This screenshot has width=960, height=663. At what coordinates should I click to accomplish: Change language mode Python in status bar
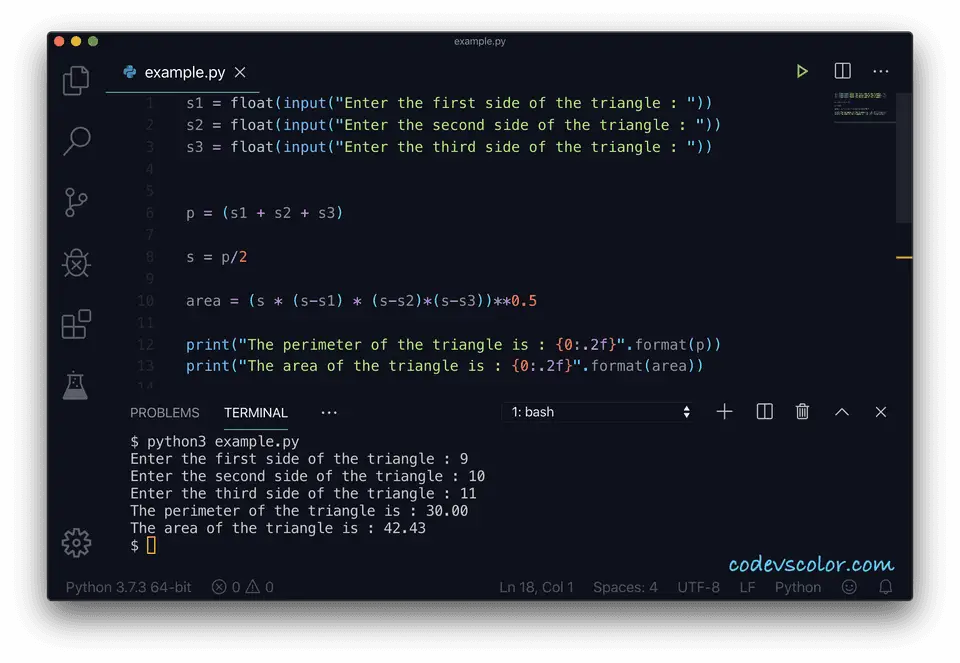coord(798,587)
